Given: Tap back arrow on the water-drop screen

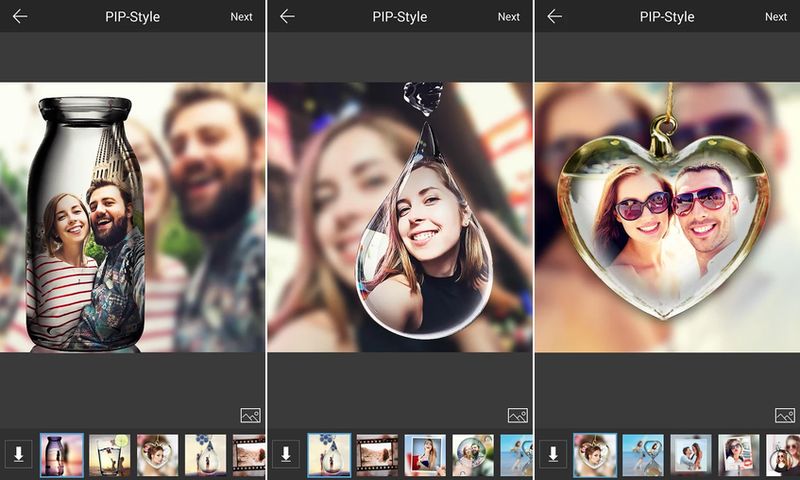Looking at the screenshot, I should click(x=287, y=16).
